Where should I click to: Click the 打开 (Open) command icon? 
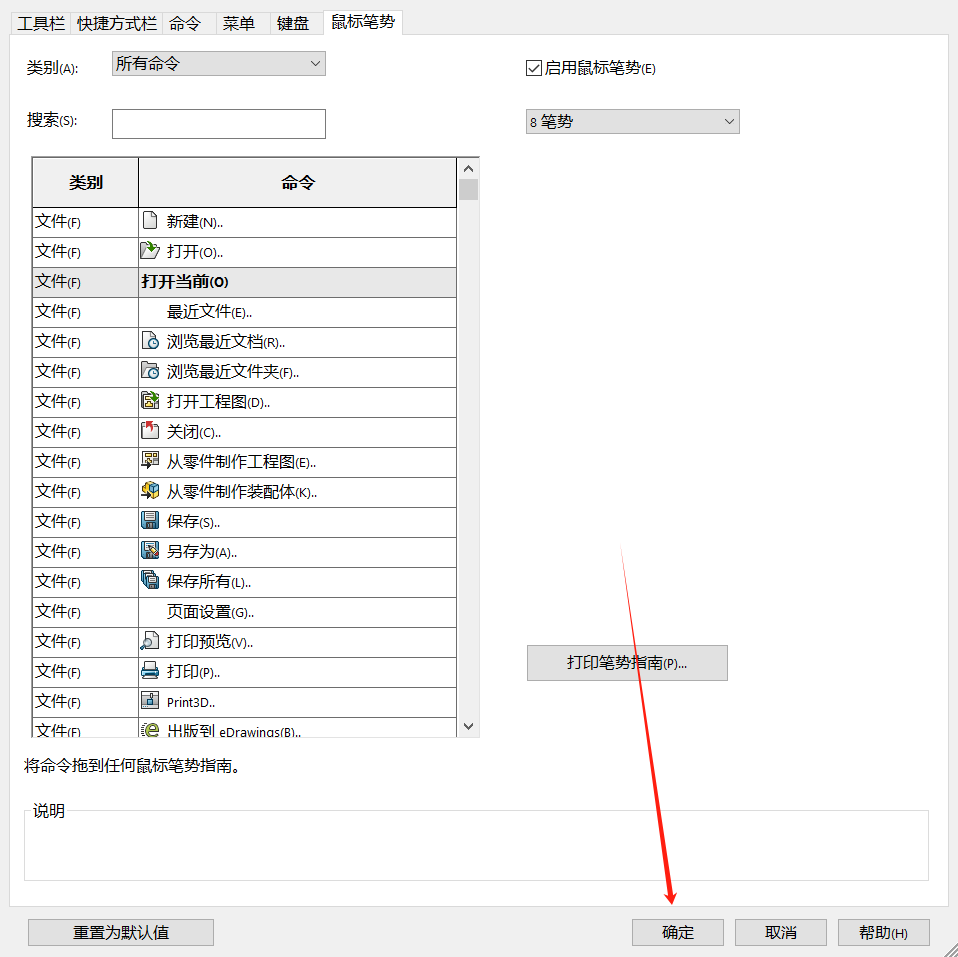[148, 251]
